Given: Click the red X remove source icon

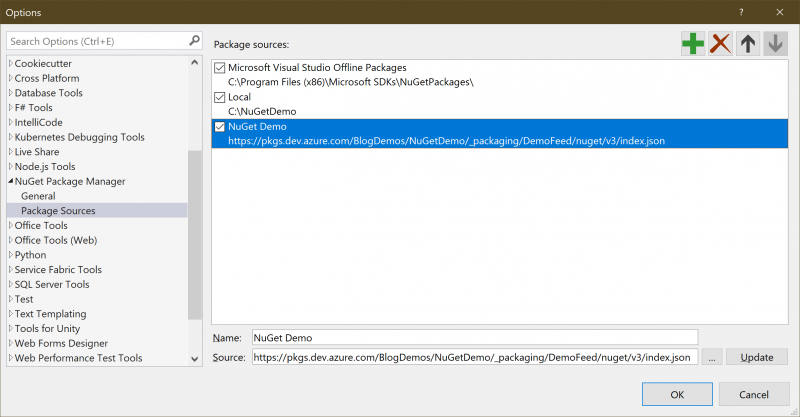Looking at the screenshot, I should (x=720, y=43).
